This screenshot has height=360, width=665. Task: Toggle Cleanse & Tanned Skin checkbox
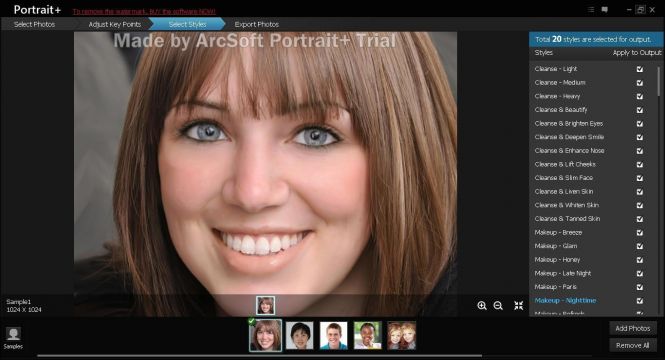pos(640,219)
